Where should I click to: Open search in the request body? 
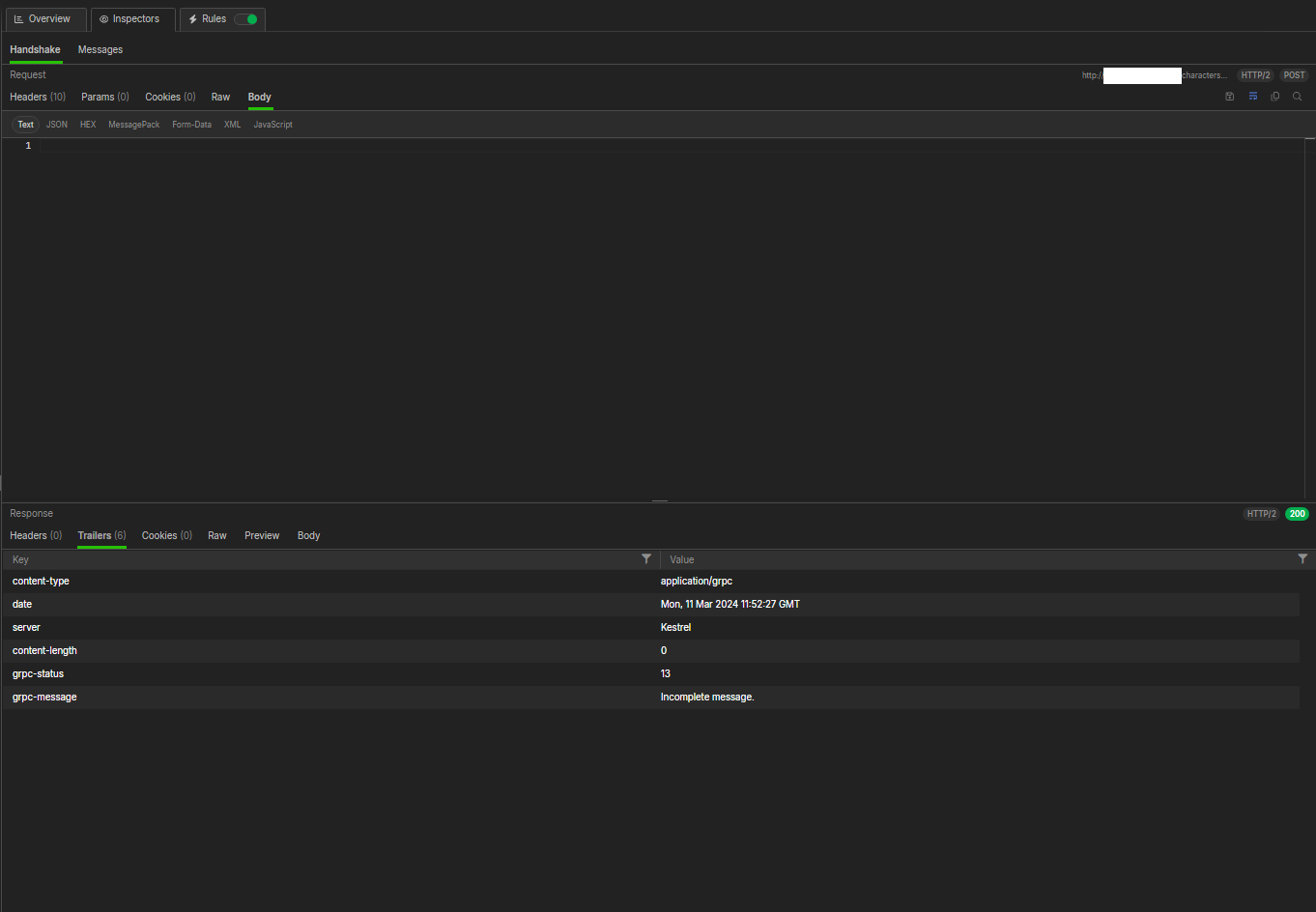(1298, 97)
